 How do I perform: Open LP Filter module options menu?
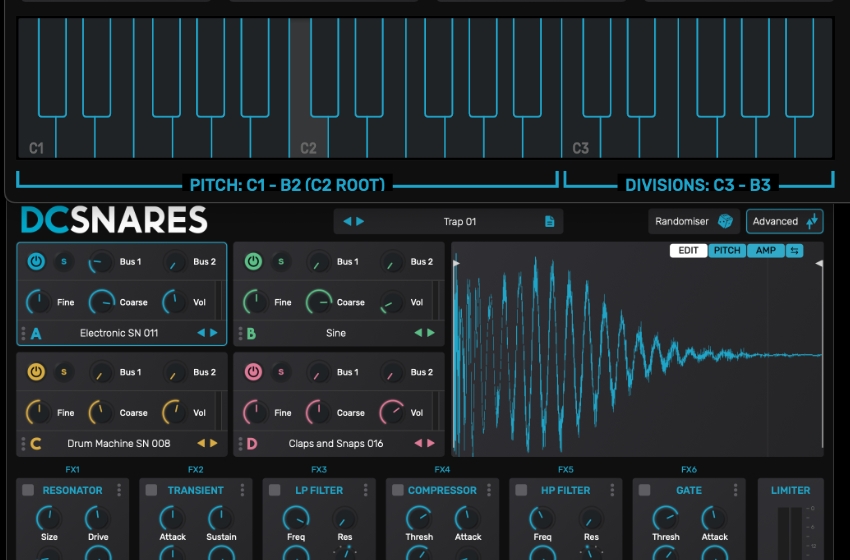[x=366, y=490]
